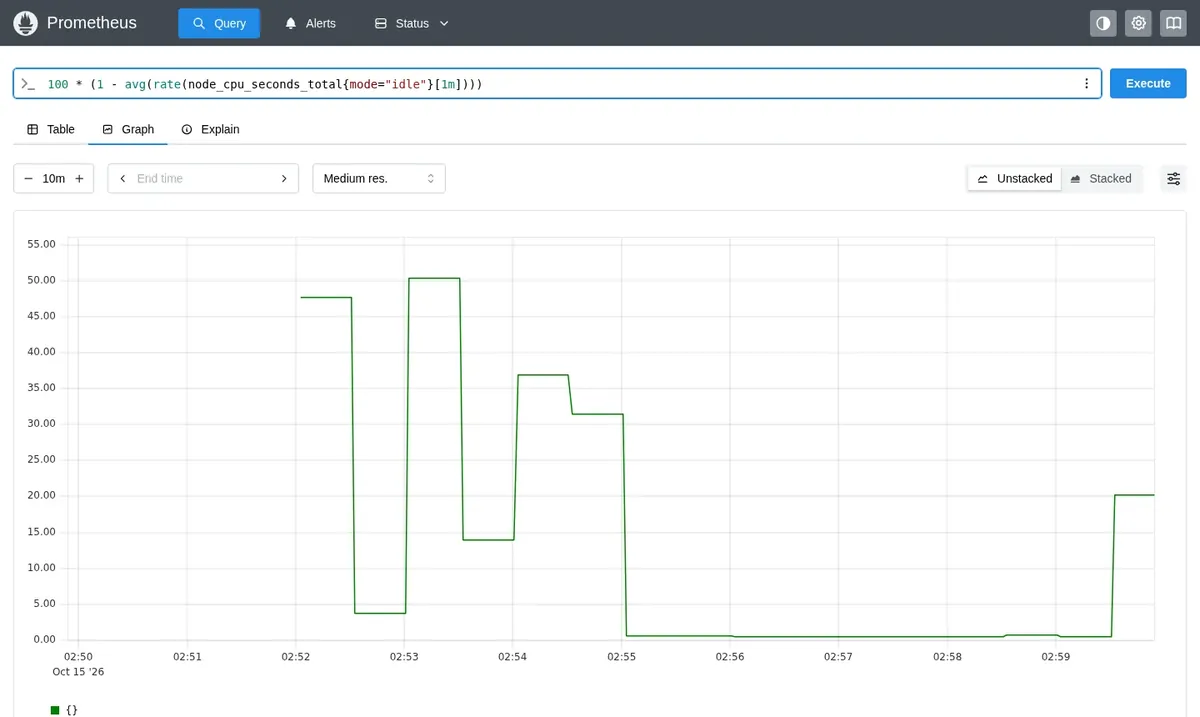
Task: Open the settings gear icon
Action: (x=1138, y=23)
